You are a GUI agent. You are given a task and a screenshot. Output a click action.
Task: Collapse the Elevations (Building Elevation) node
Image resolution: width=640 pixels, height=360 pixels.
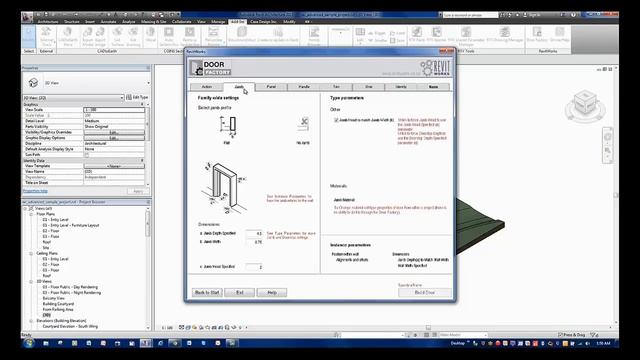pos(31,321)
